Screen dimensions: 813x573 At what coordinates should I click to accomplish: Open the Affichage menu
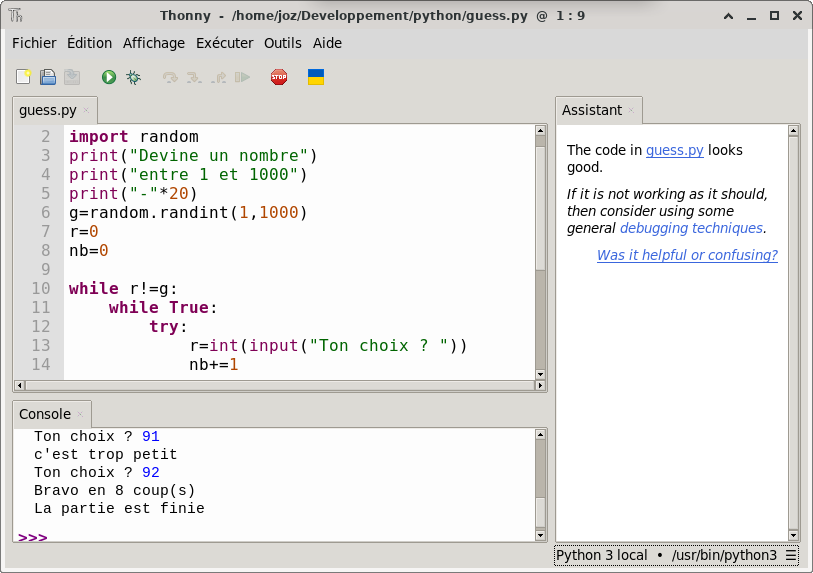(x=154, y=43)
